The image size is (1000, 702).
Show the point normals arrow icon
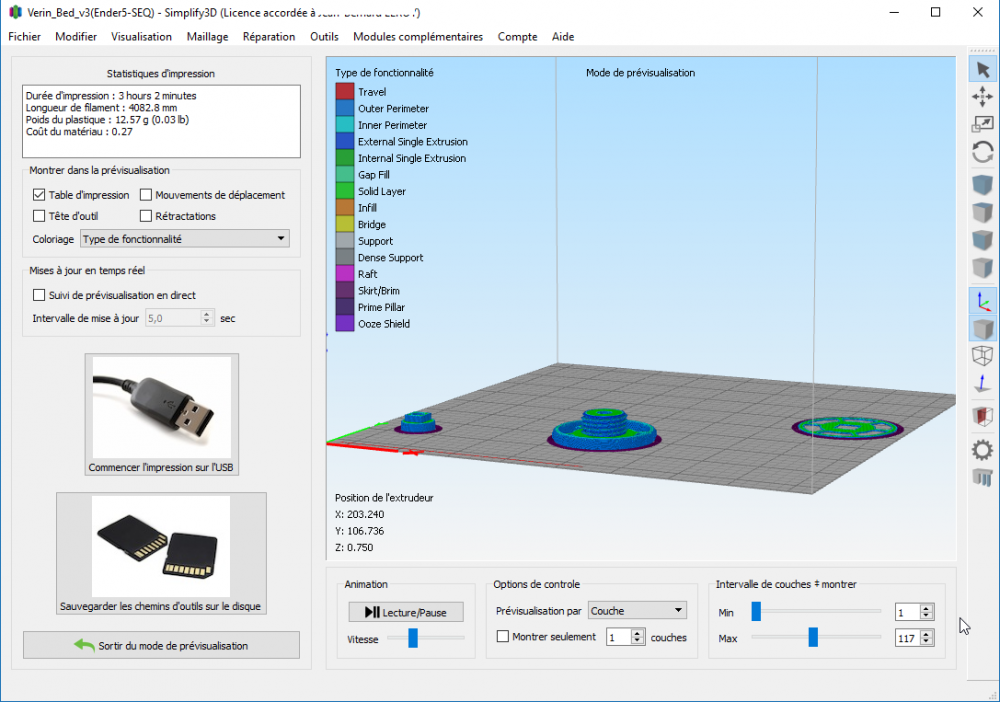[983, 383]
